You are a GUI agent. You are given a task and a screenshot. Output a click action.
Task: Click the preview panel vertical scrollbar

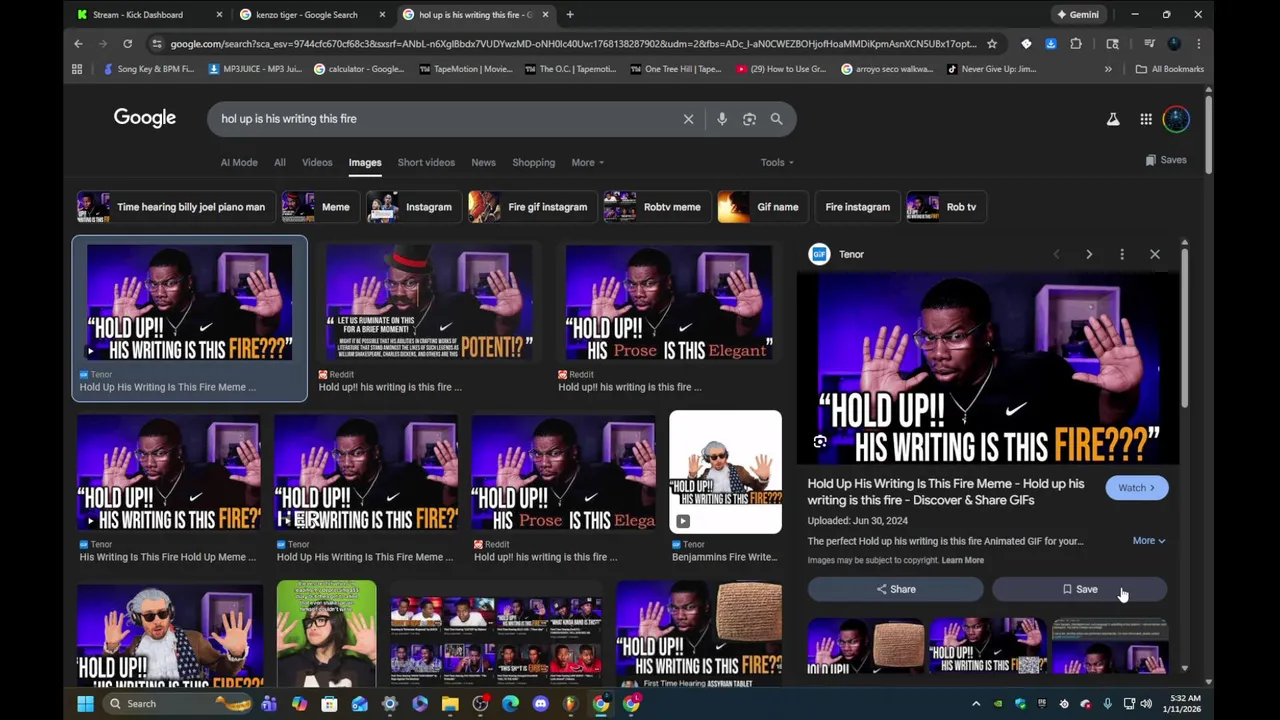pos(1184,330)
